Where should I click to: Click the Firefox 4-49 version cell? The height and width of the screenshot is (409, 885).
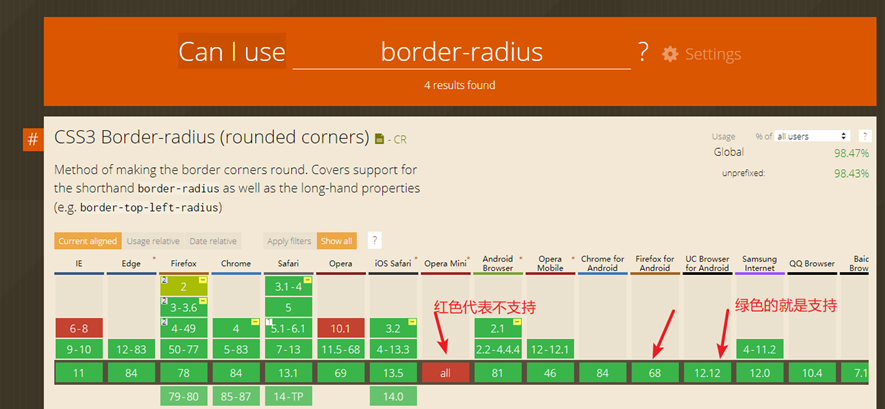(183, 328)
